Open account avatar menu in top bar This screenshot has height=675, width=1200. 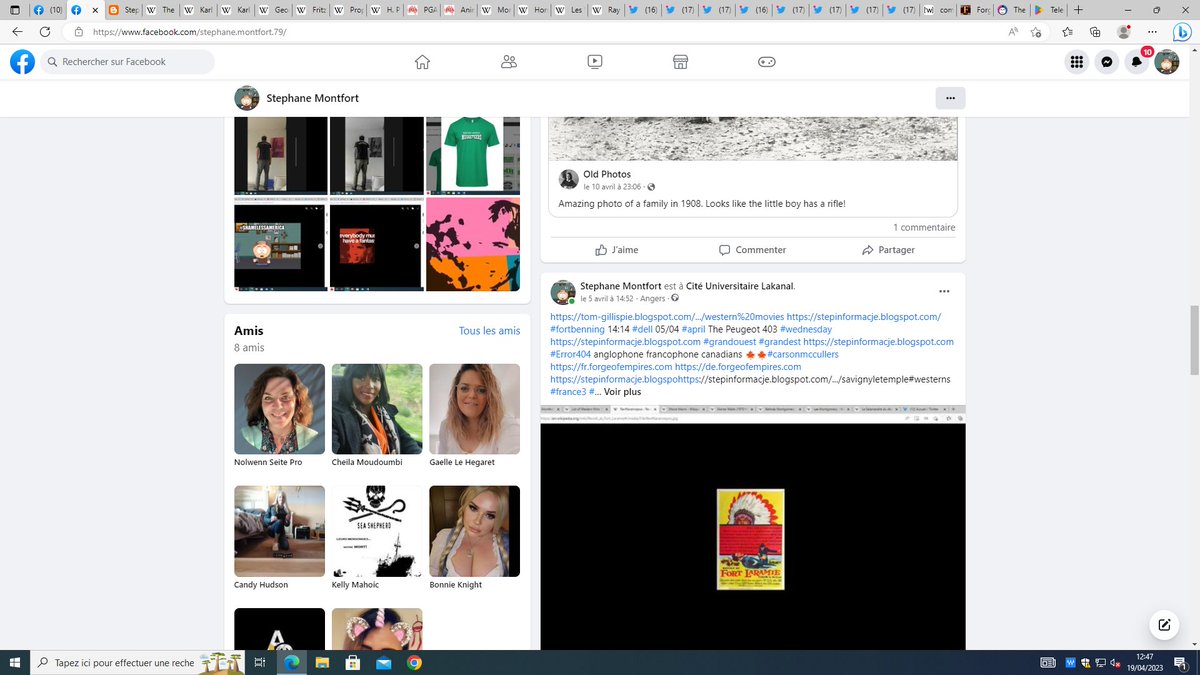click(x=1167, y=62)
